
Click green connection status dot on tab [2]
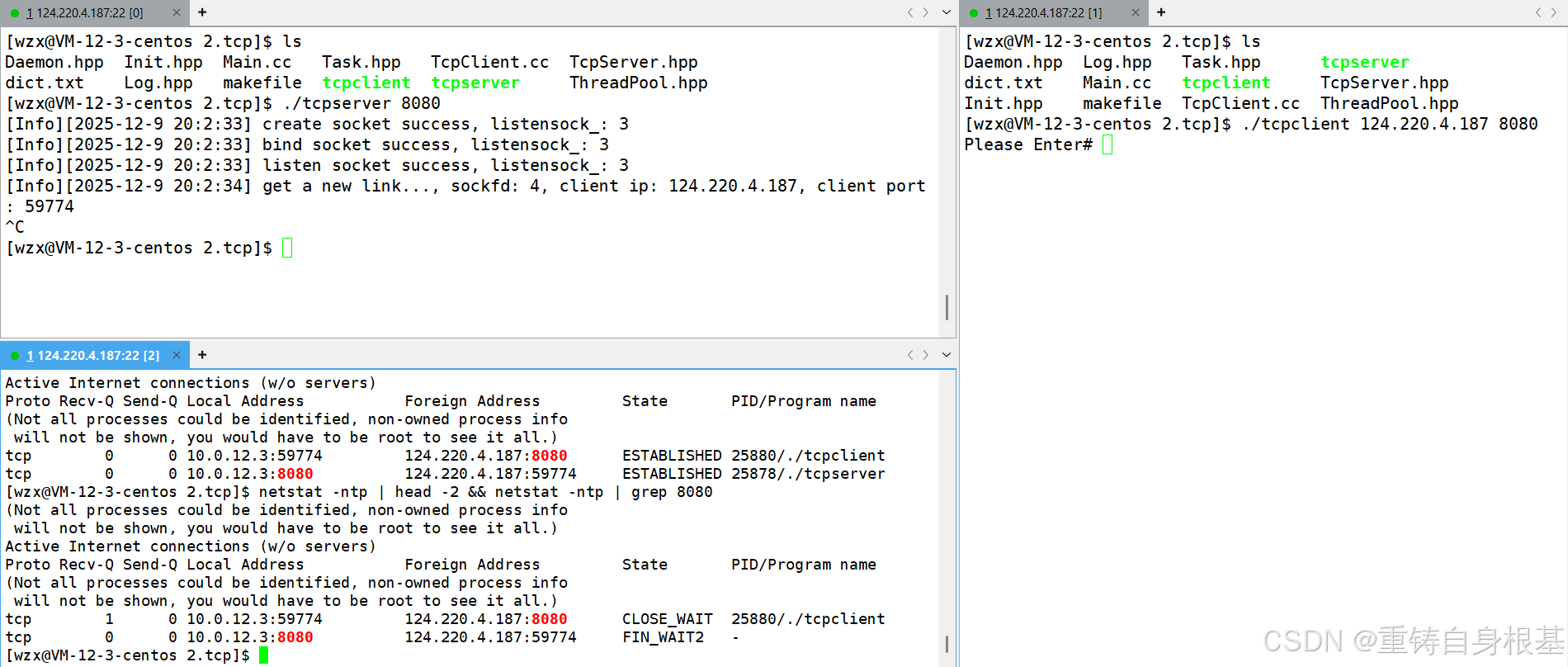click(15, 356)
